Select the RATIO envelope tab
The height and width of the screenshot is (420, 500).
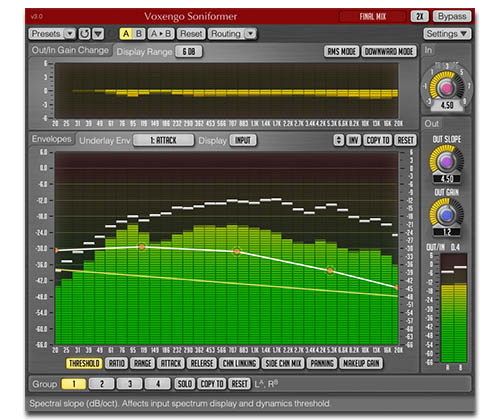coord(117,363)
